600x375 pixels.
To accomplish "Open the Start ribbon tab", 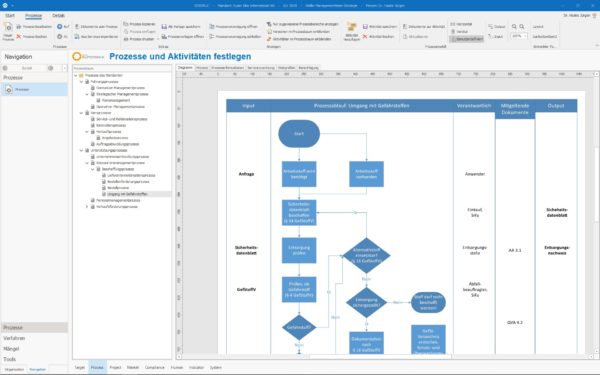I will pyautogui.click(x=10, y=16).
